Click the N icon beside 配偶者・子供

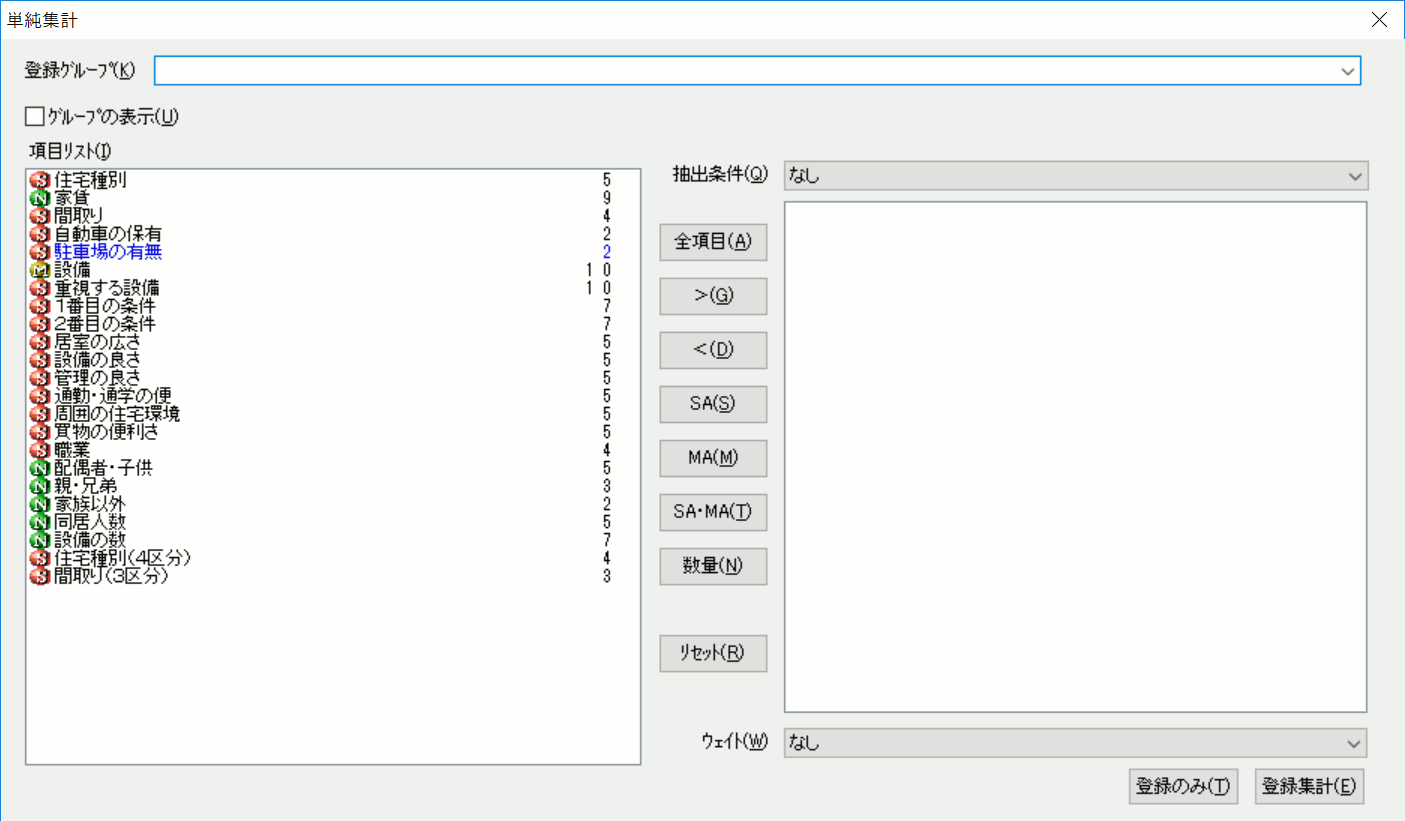[x=40, y=468]
